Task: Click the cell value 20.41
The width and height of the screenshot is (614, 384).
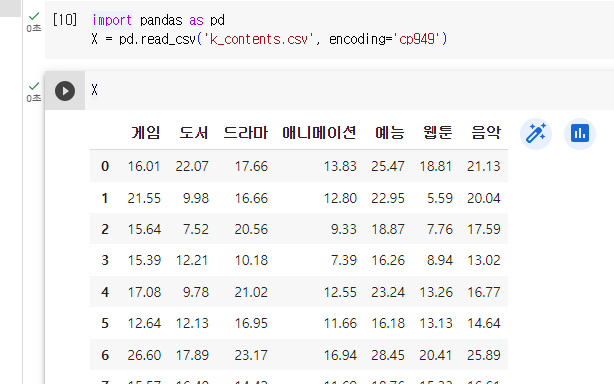Action: coord(436,355)
